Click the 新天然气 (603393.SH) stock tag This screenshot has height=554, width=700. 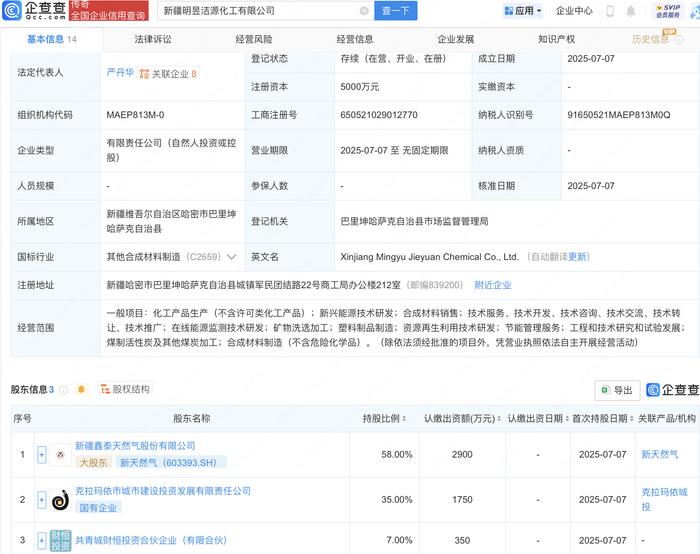(x=171, y=462)
